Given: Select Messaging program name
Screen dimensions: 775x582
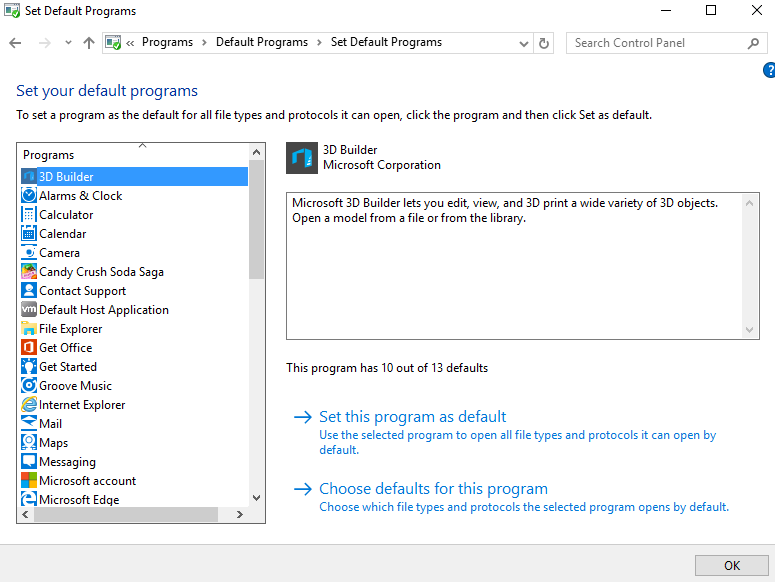Looking at the screenshot, I should pos(68,462).
